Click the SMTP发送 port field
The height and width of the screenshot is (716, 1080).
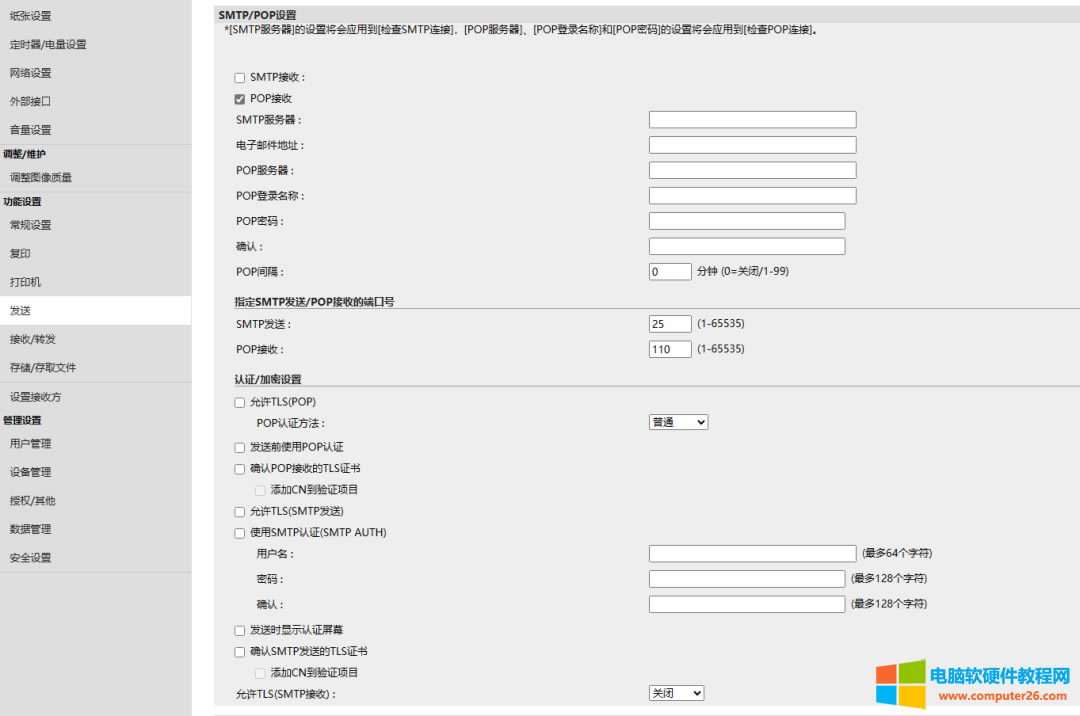(670, 324)
